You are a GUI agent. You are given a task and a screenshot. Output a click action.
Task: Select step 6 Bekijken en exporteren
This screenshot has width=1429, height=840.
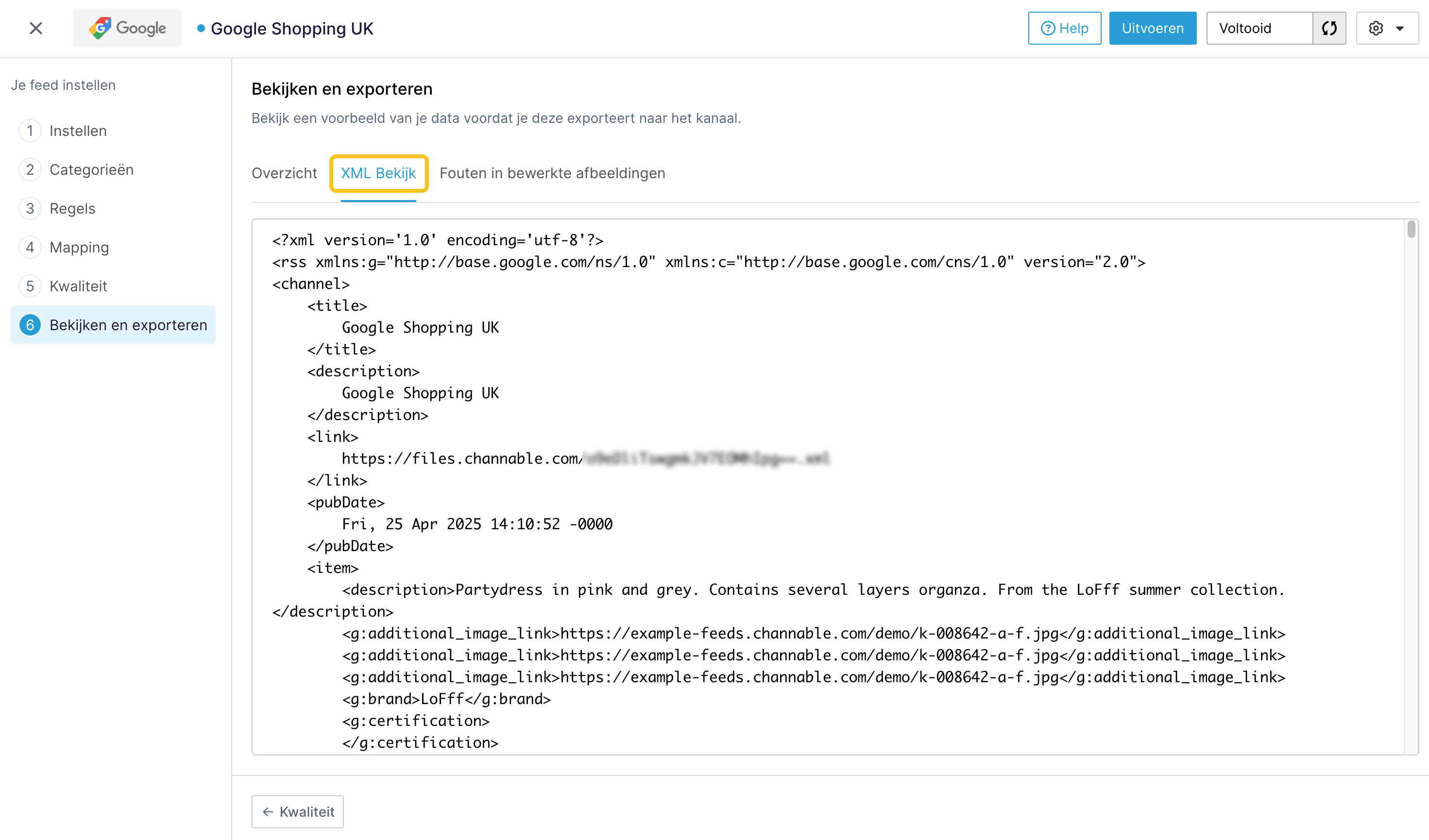pyautogui.click(x=113, y=325)
